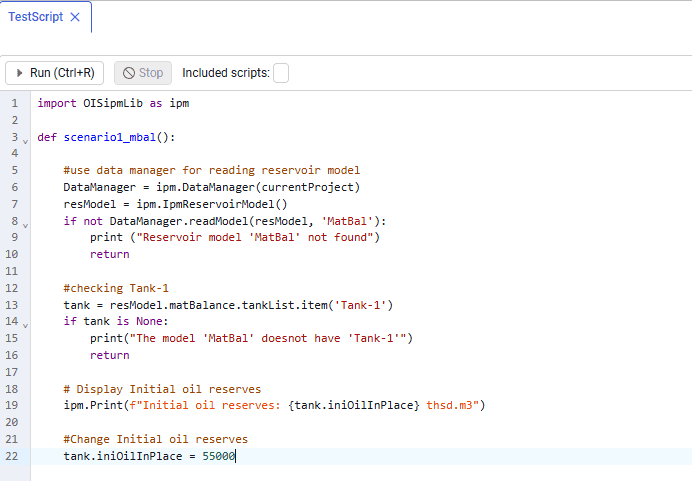
Task: Click the prohibited circle icon in Stop
Action: [129, 73]
